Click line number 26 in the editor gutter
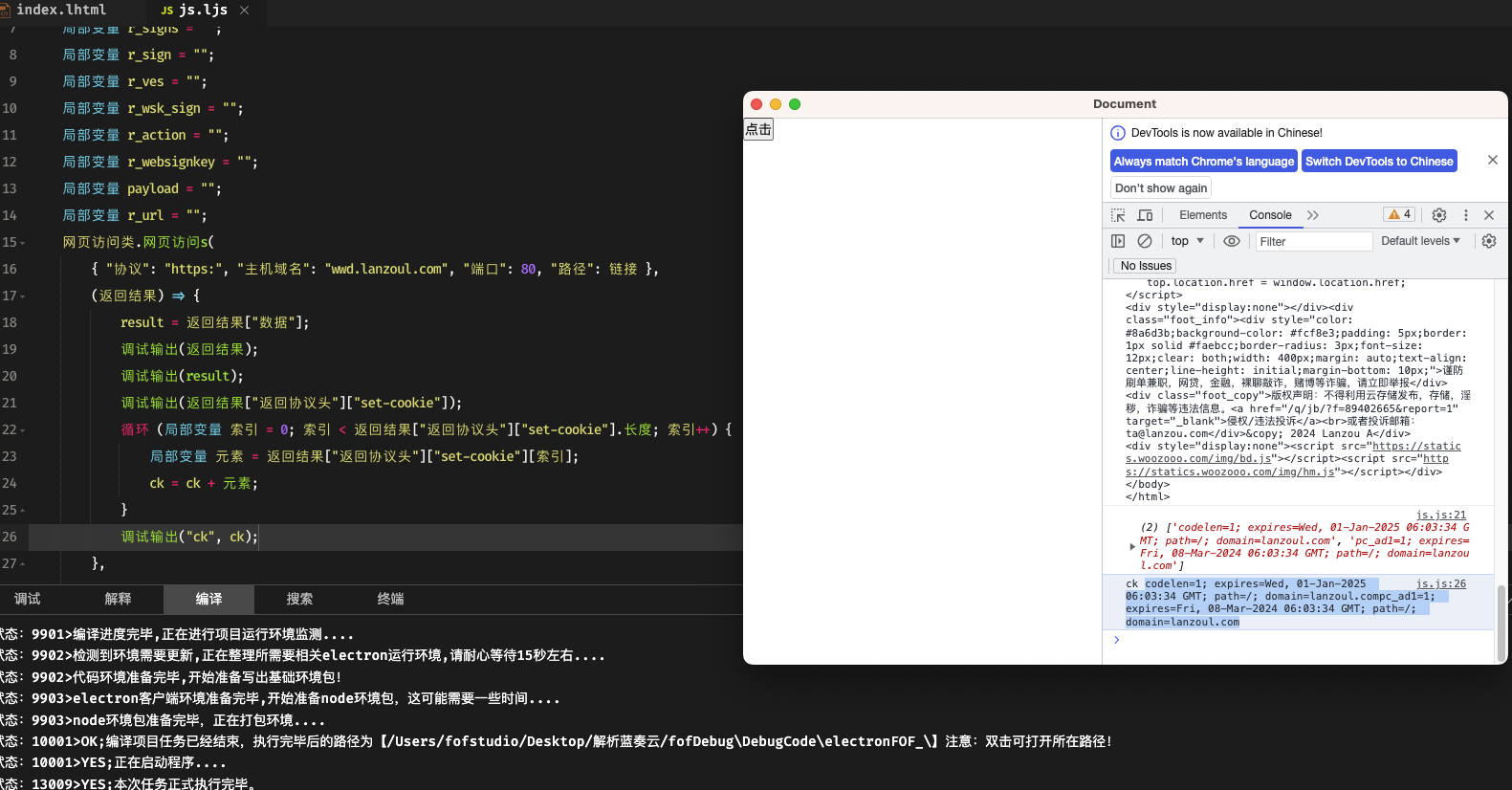Viewport: 1512px width, 790px height. point(10,538)
